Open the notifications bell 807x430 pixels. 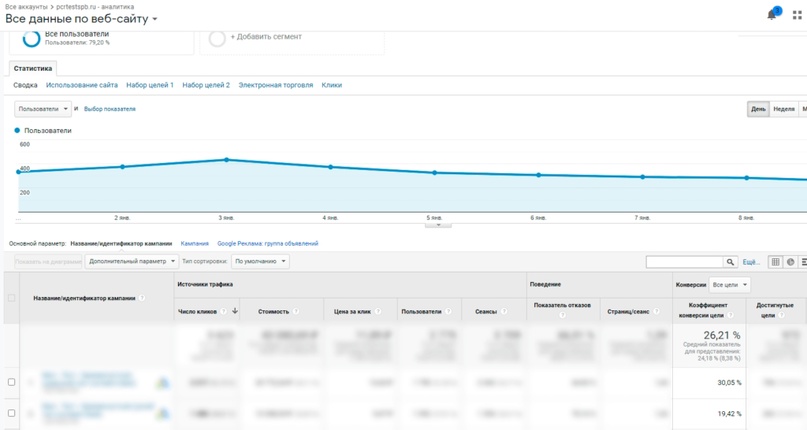772,15
